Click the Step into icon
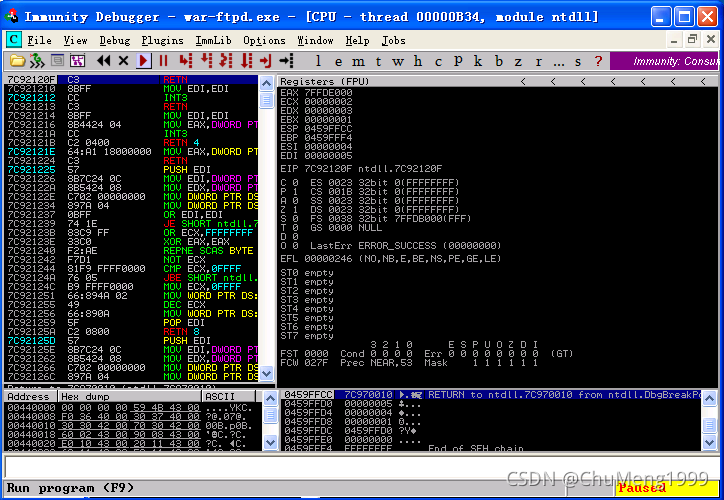This screenshot has height=500, width=724. tap(186, 60)
